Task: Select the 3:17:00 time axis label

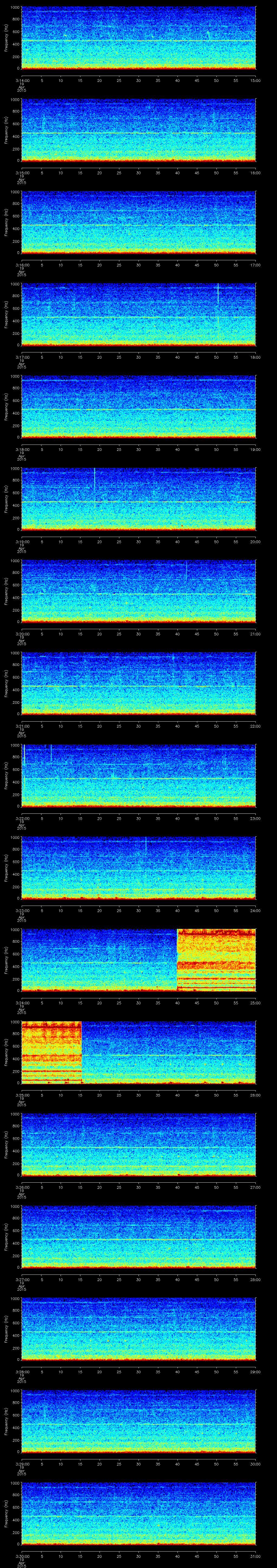Action: (x=22, y=357)
